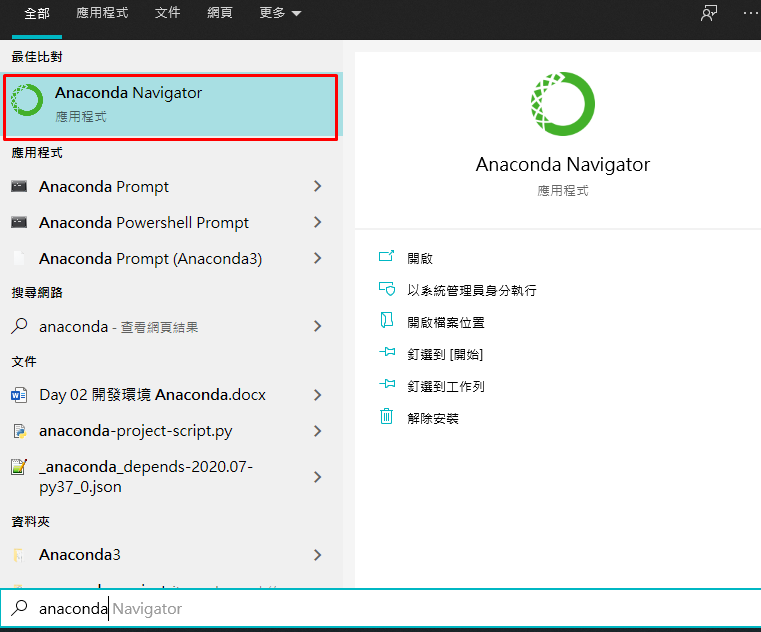This screenshot has width=761, height=632.
Task: Click the search magnifier icon in the search box
Action: click(x=19, y=608)
